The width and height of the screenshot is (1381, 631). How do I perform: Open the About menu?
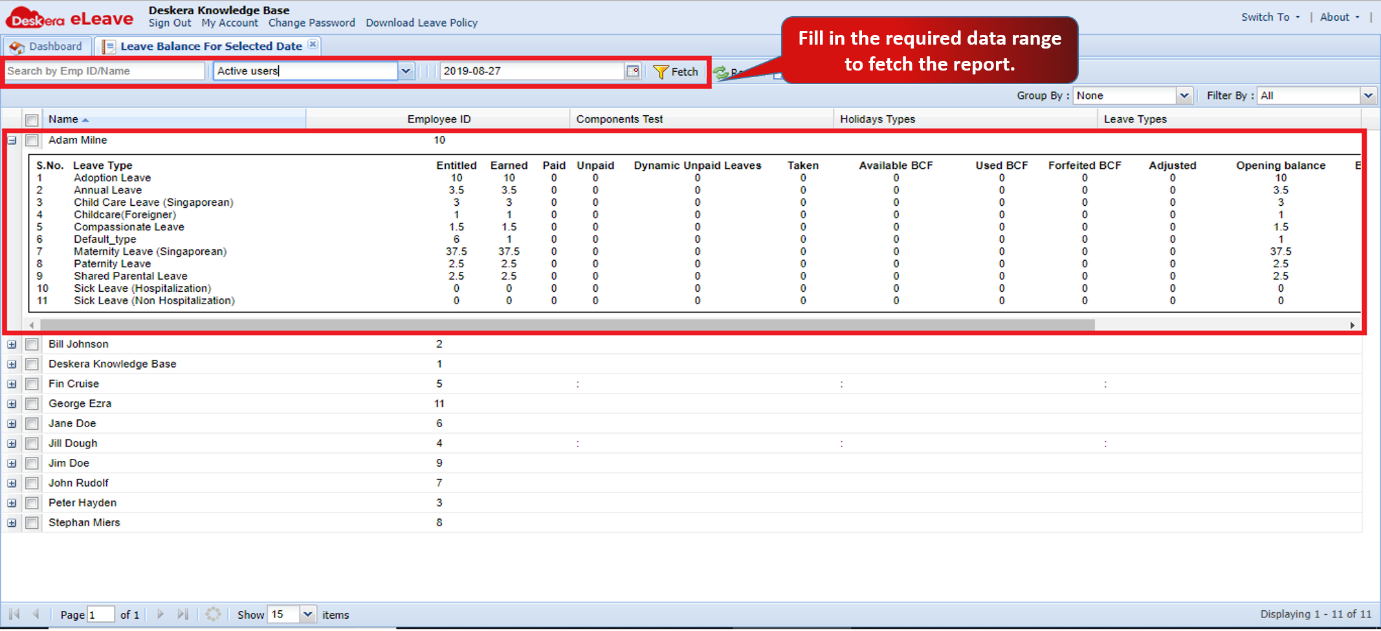point(1340,17)
